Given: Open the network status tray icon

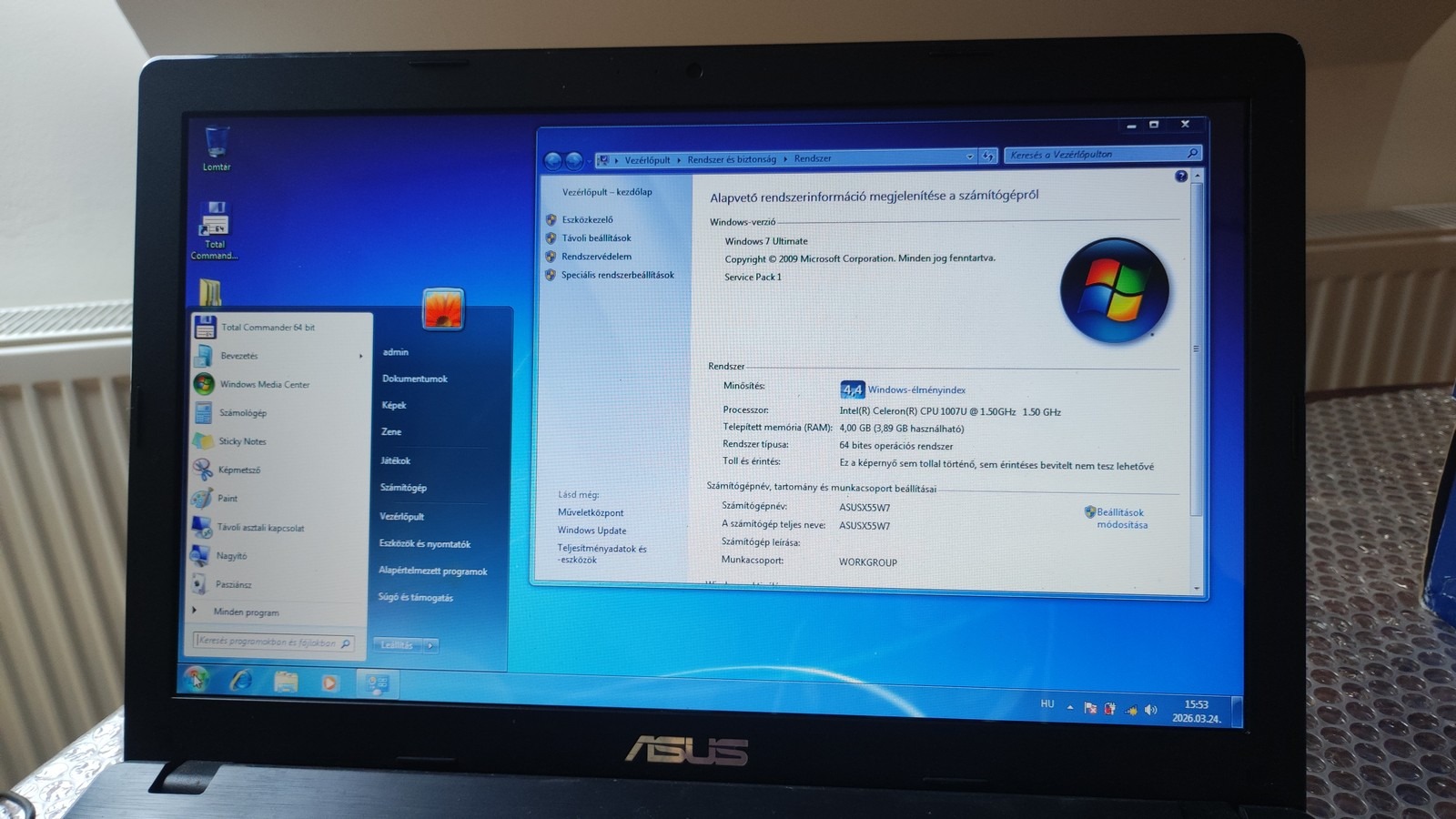Looking at the screenshot, I should pyautogui.click(x=1130, y=710).
